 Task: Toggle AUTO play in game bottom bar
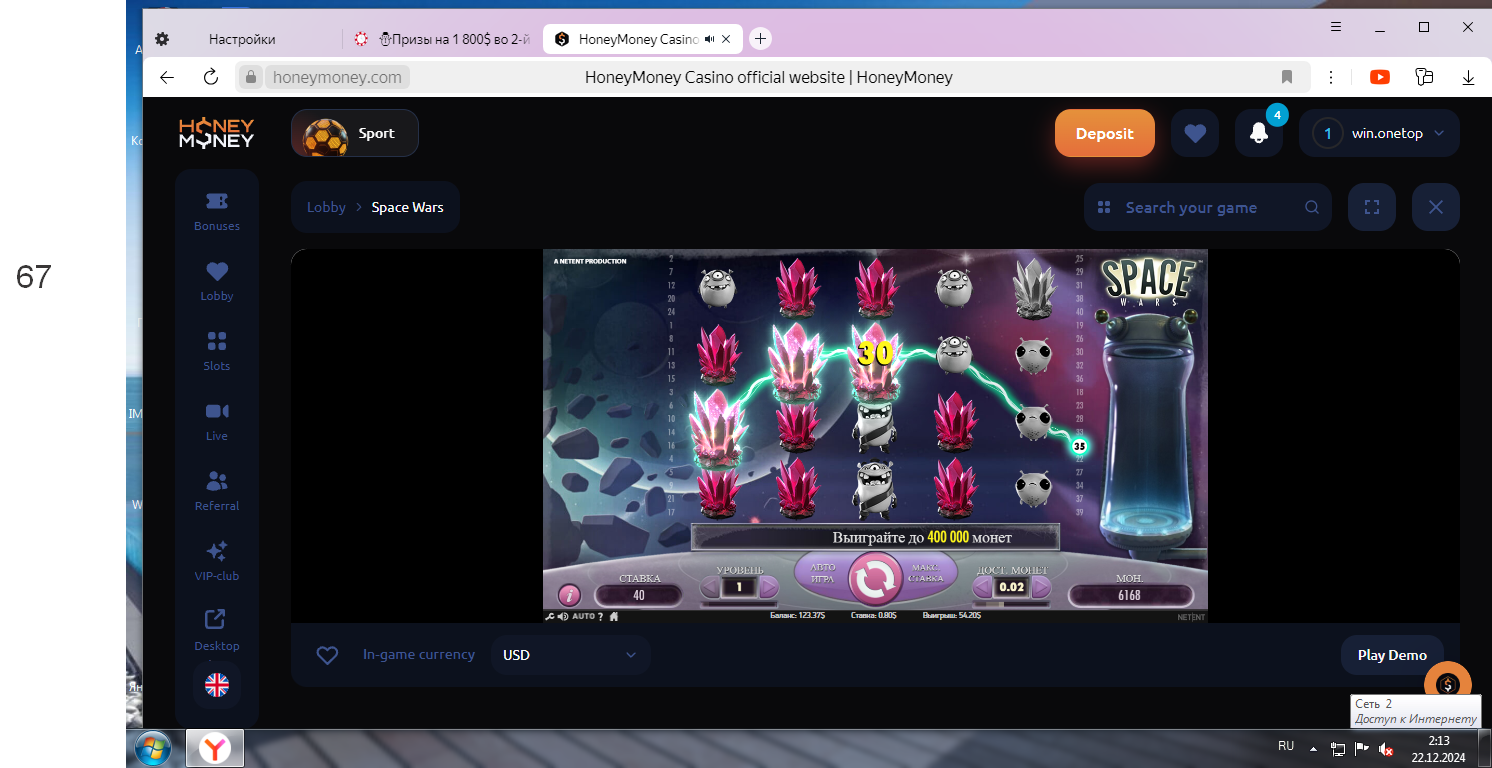(x=583, y=617)
